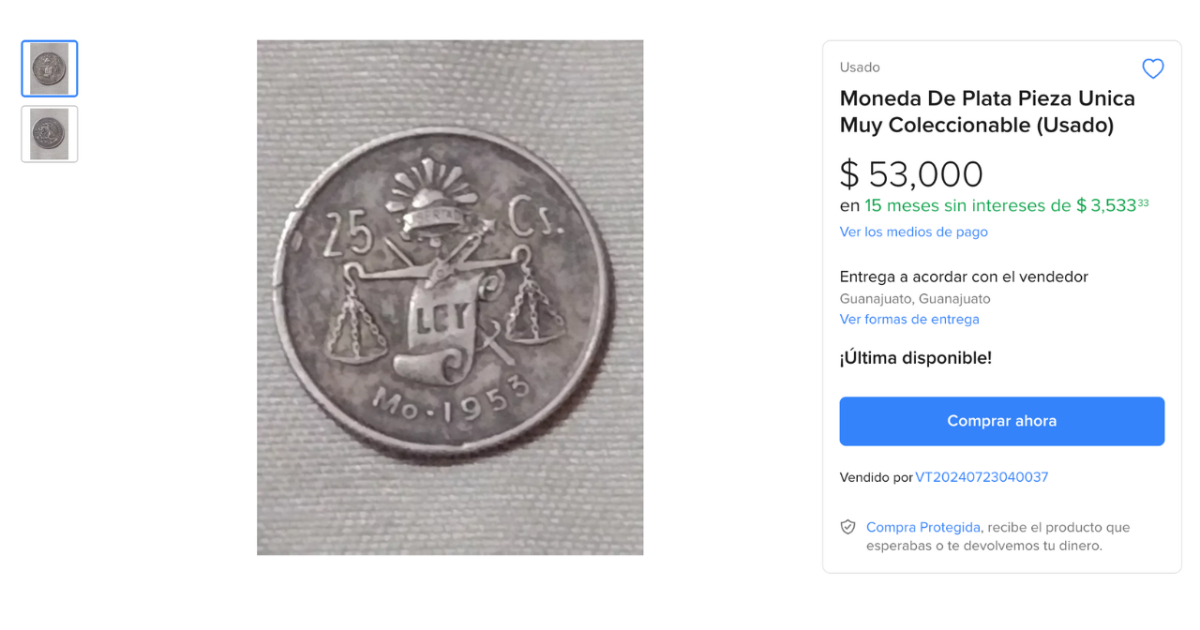Image resolution: width=1200 pixels, height=630 pixels.
Task: Open the main 1953 coin photo
Action: pos(450,297)
